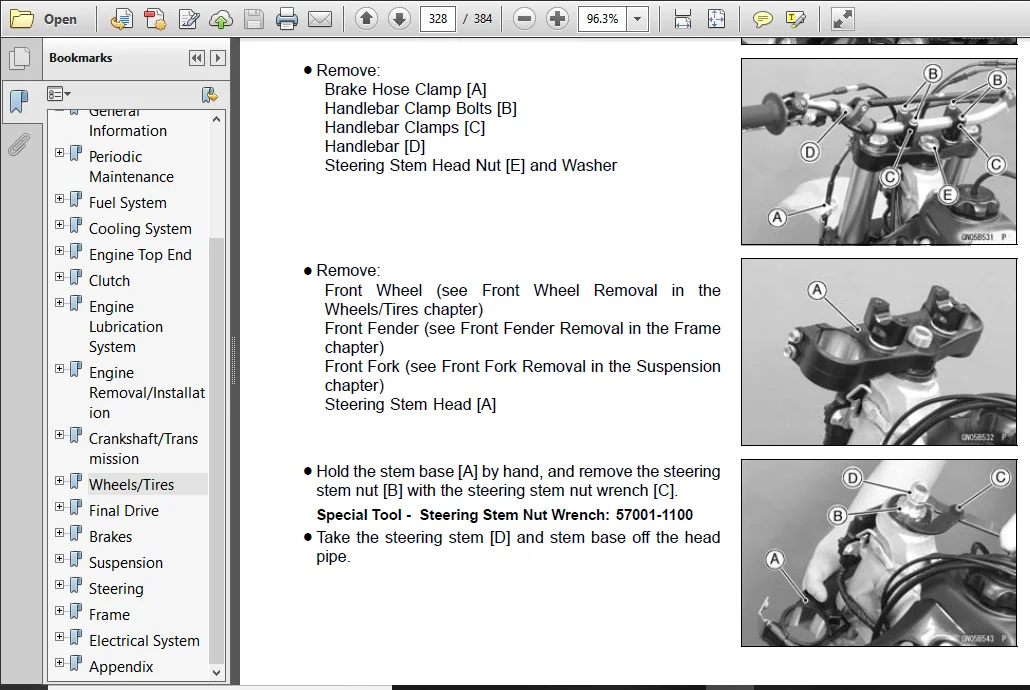Add a sticky note comment
Viewport: 1030px width, 690px height.
click(x=762, y=20)
